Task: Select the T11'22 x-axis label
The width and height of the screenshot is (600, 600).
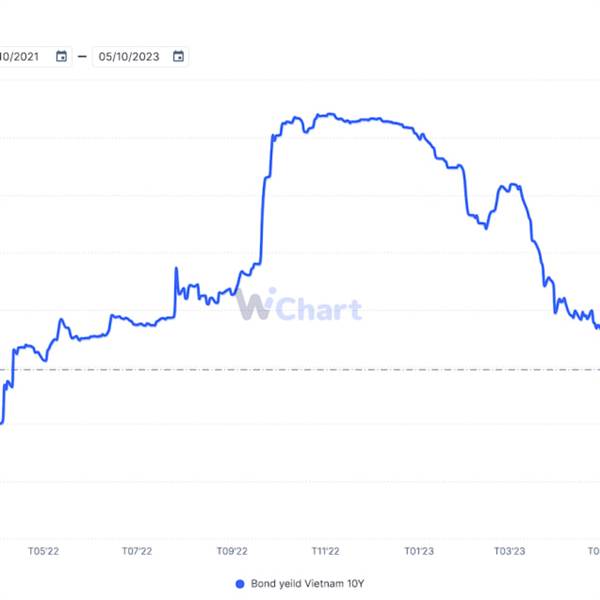Action: [x=325, y=551]
